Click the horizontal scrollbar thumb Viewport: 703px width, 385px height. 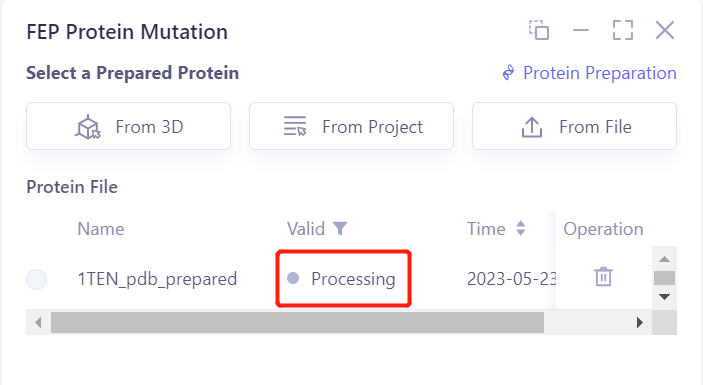pyautogui.click(x=297, y=322)
